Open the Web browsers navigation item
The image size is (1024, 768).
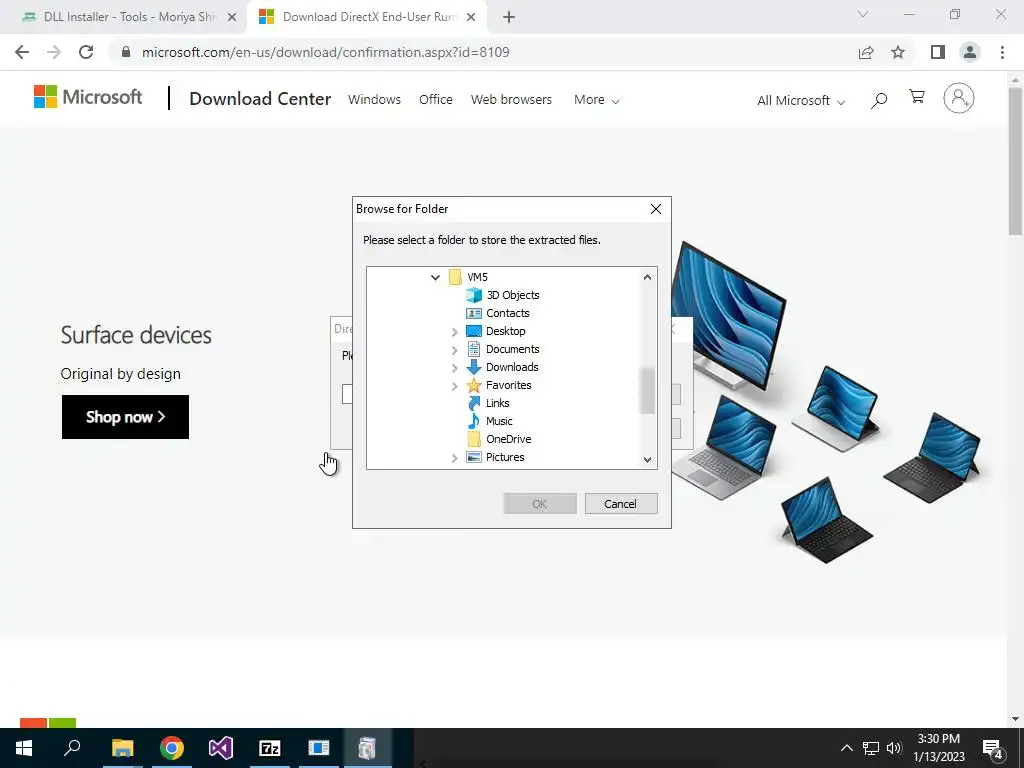tap(511, 99)
